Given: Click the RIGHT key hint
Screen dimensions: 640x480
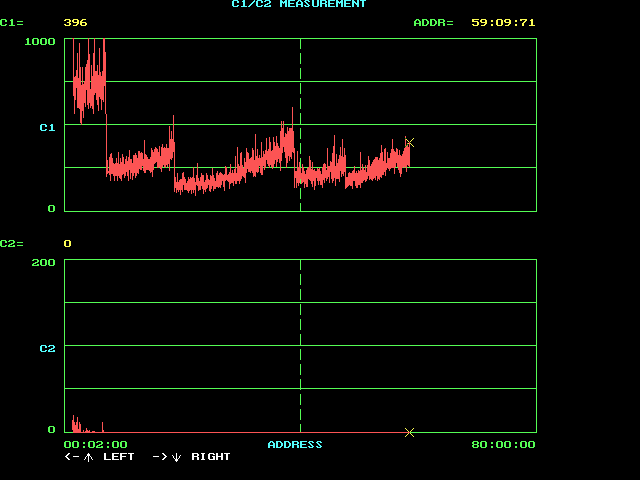Looking at the screenshot, I should (x=211, y=456).
